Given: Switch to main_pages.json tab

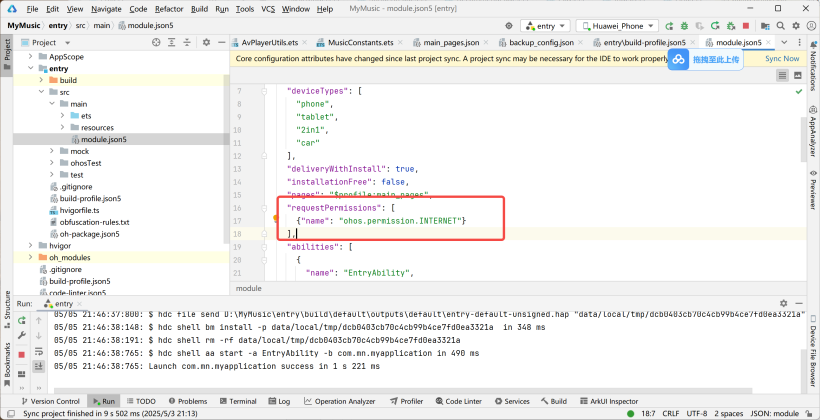Looking at the screenshot, I should [451, 42].
